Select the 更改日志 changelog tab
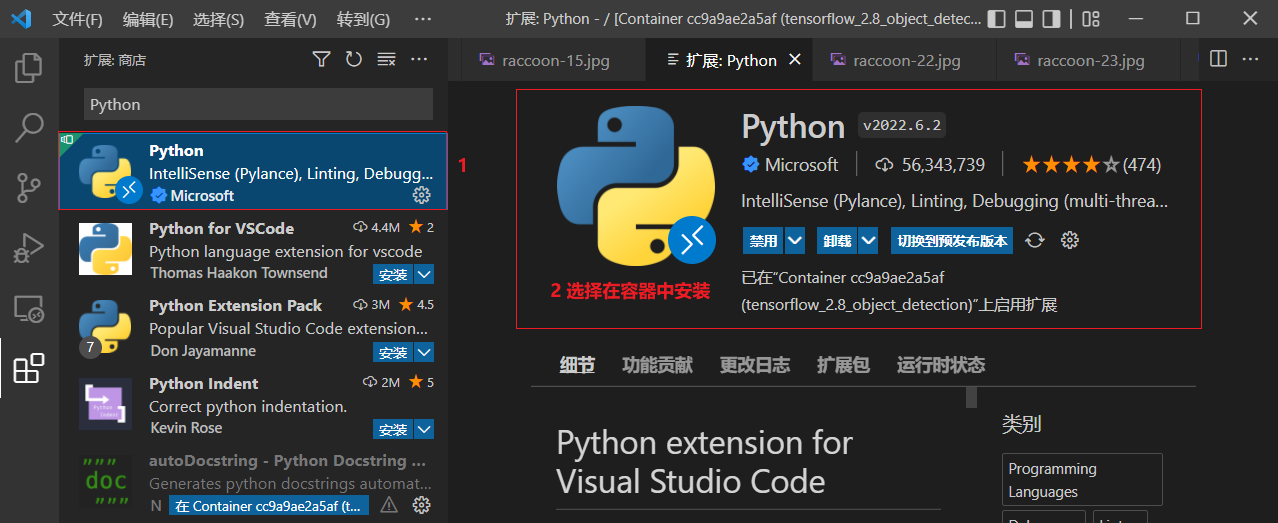The image size is (1278, 523). 755,365
